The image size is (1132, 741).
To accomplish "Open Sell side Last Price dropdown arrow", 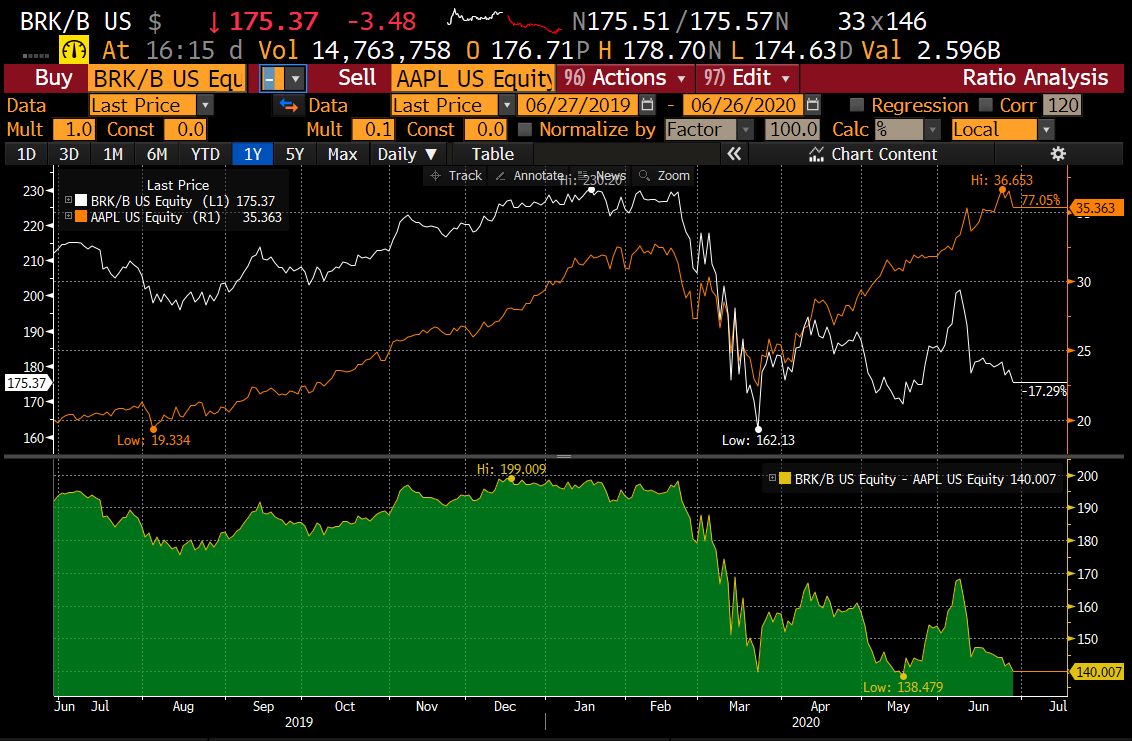I will click(506, 105).
